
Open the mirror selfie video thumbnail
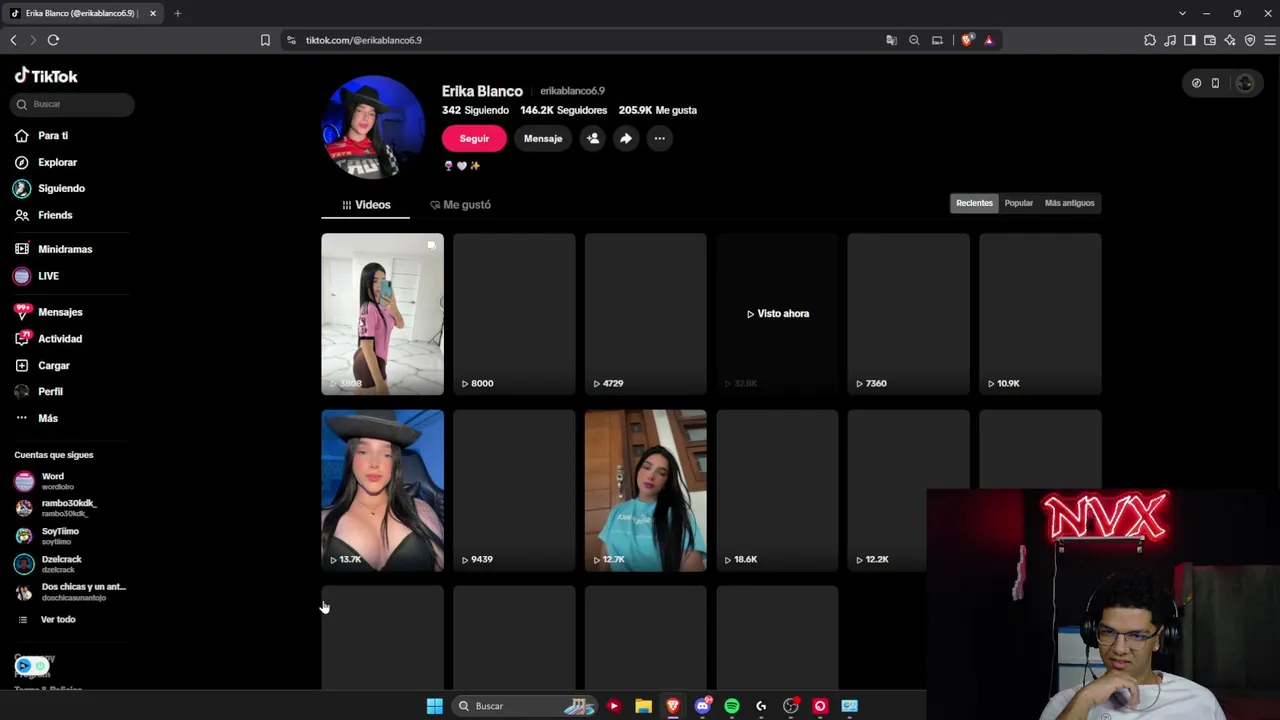382,314
